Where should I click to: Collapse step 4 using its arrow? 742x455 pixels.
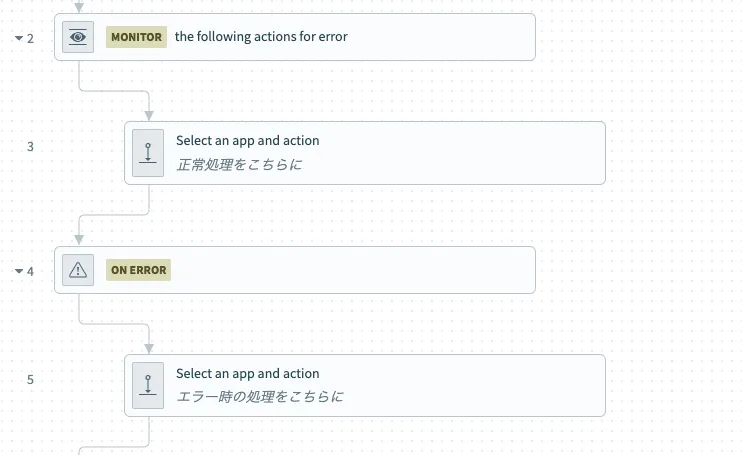(x=18, y=271)
